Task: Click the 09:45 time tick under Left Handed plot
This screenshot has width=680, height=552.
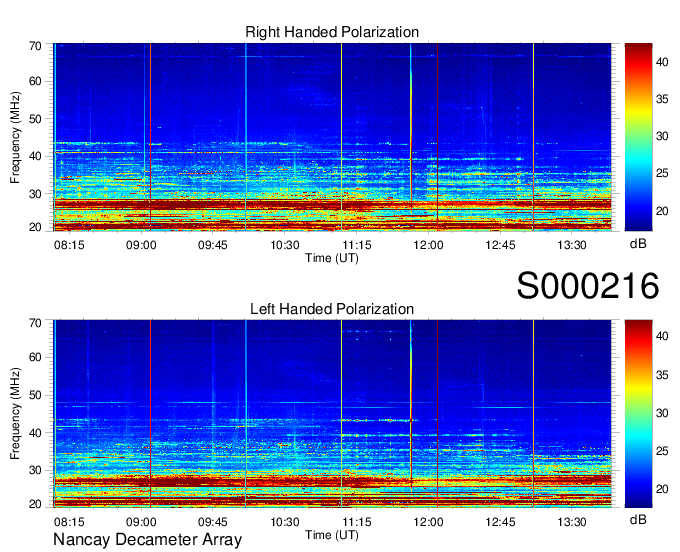Action: point(213,522)
